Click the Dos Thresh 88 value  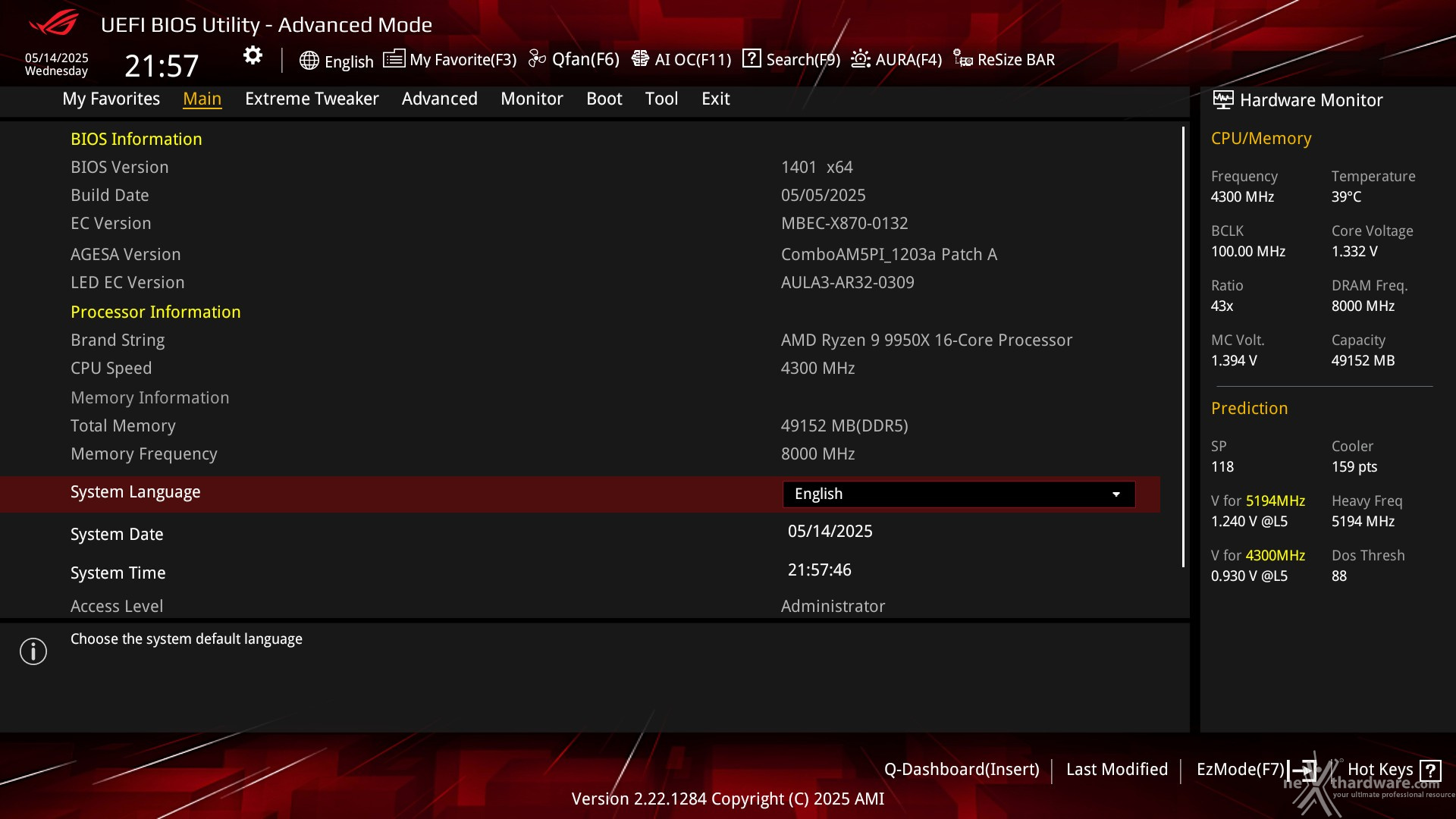coord(1339,576)
